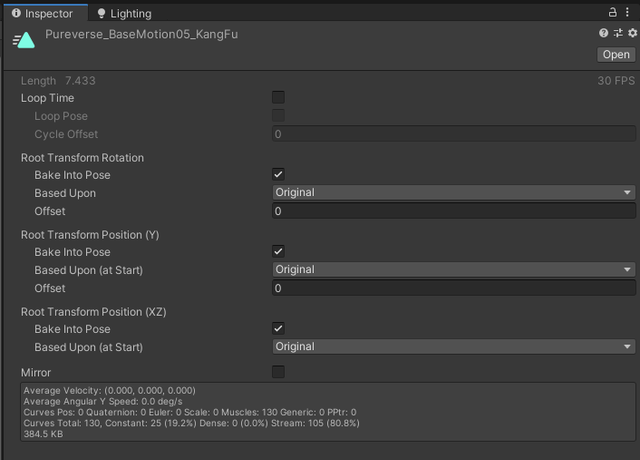Screen dimensions: 640x460
Task: Open the help reference icon
Action: click(603, 34)
